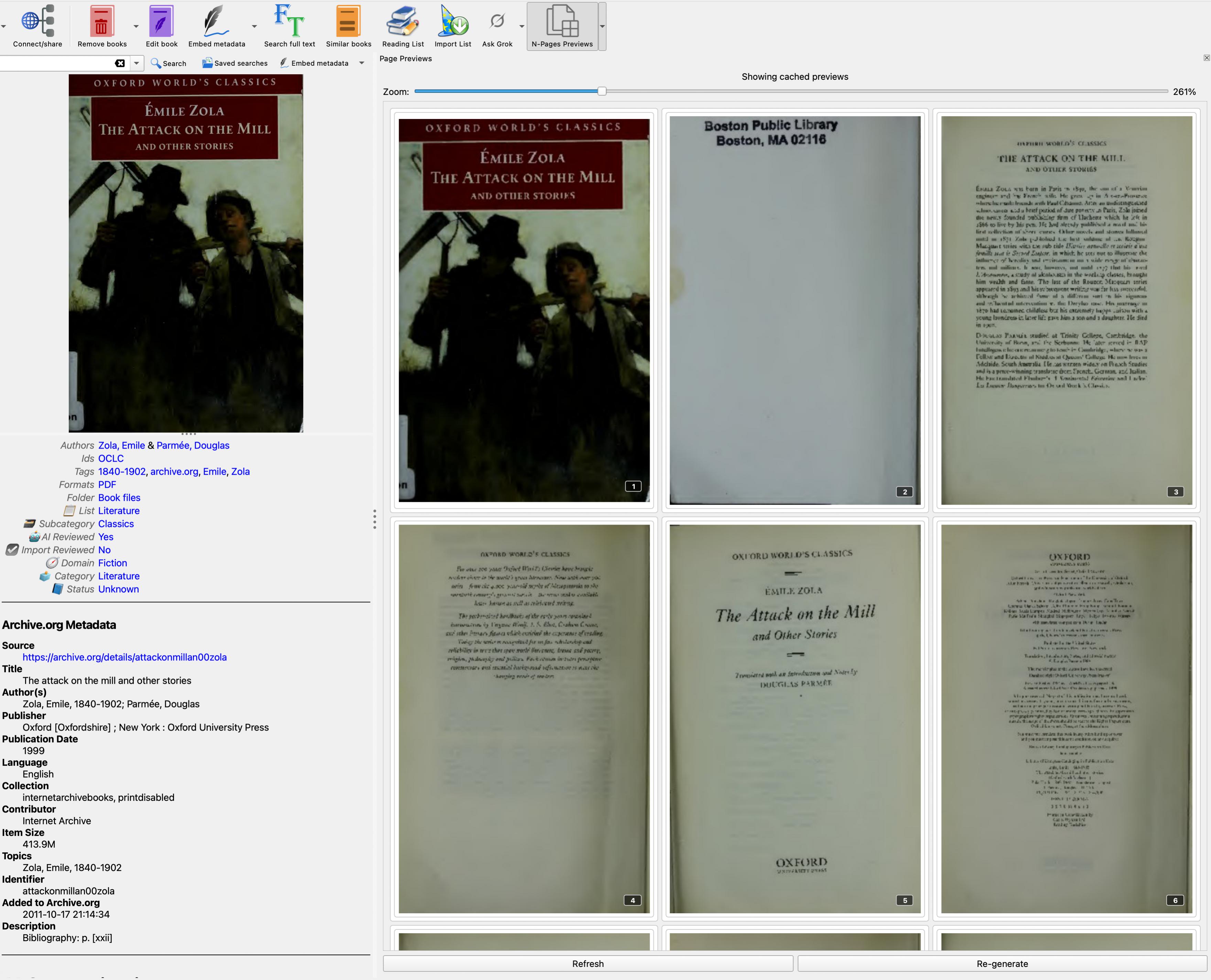Click the Re-generate previews button
Viewport: 1211px width, 980px height.
point(1002,963)
